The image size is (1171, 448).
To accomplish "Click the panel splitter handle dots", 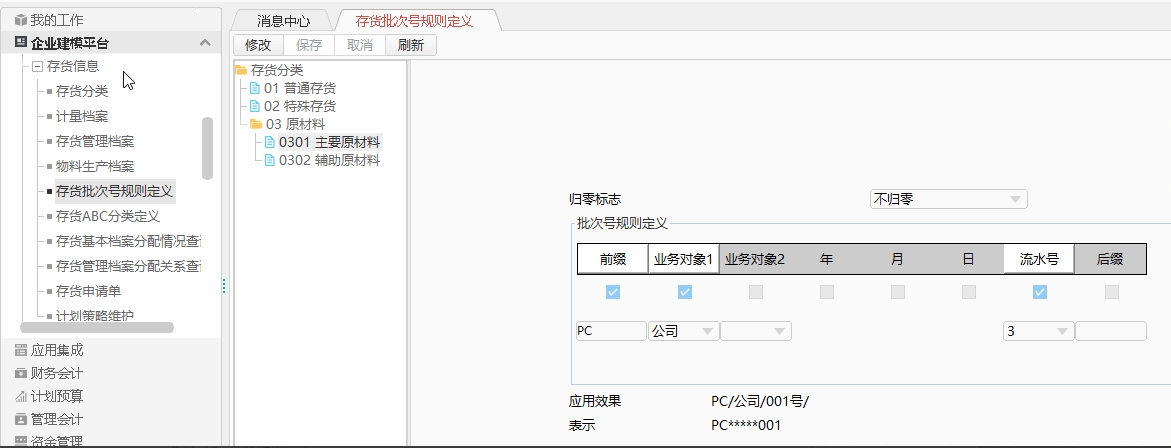I will pyautogui.click(x=223, y=287).
